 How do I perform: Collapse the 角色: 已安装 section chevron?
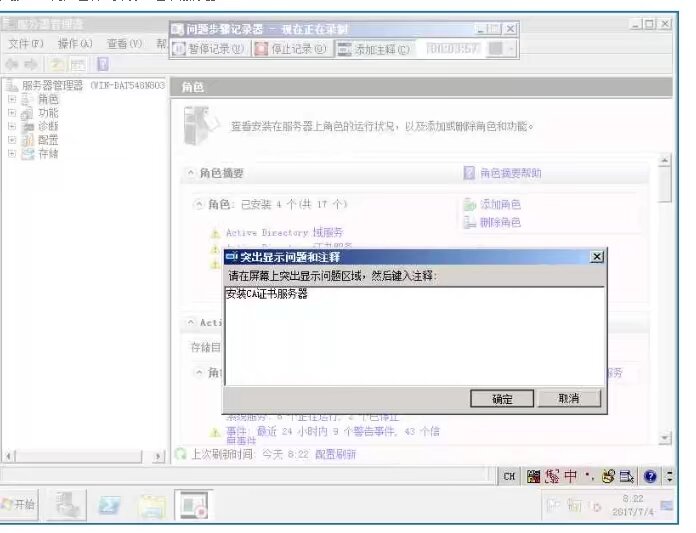tap(198, 204)
